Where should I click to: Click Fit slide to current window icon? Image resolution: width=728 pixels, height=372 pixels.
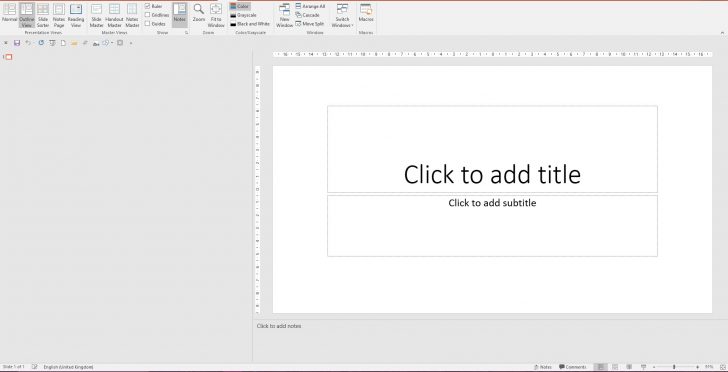tap(722, 367)
